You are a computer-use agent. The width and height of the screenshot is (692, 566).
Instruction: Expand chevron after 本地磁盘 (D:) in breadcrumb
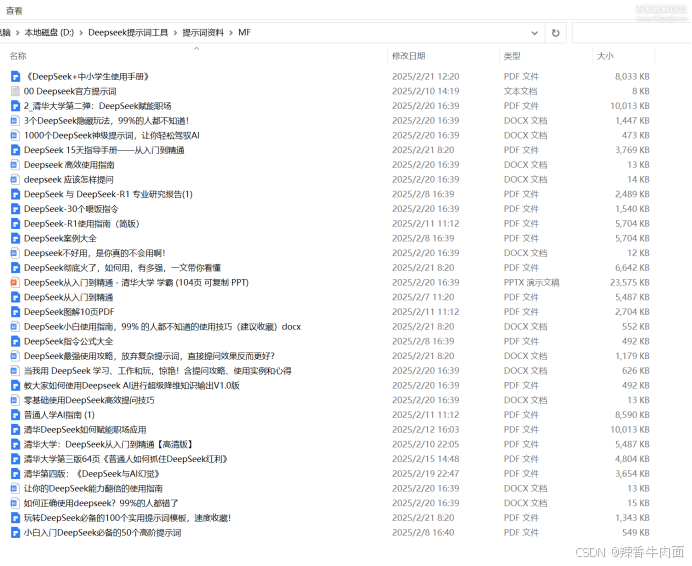pyautogui.click(x=81, y=33)
